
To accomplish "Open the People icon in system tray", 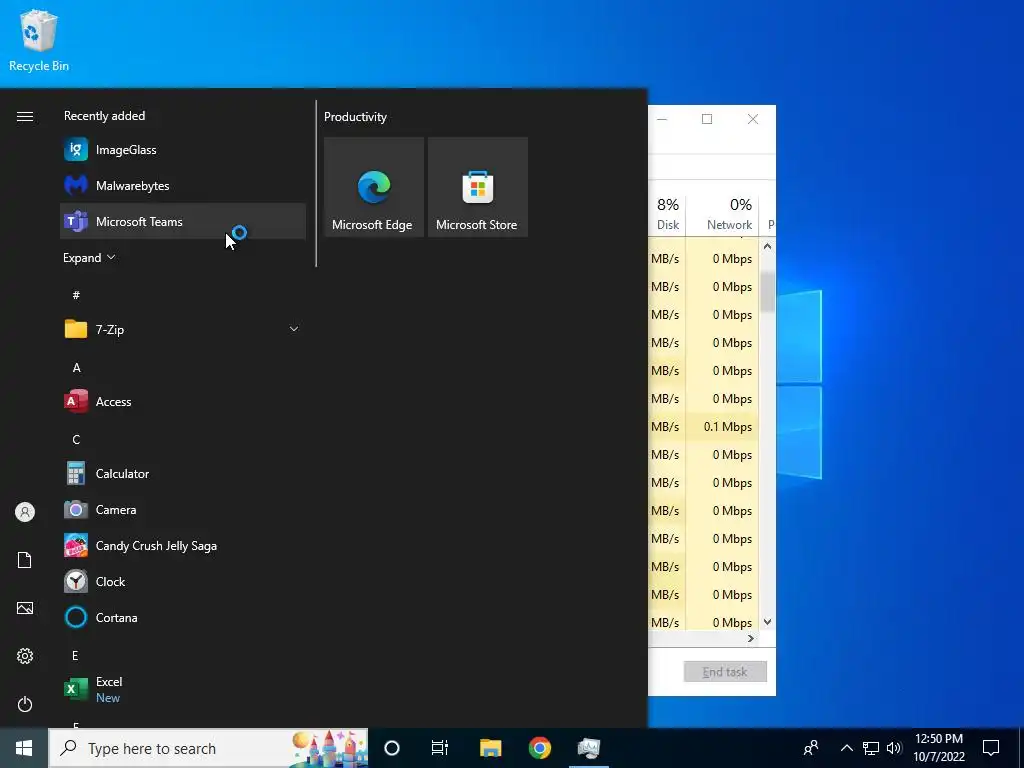I will 811,748.
